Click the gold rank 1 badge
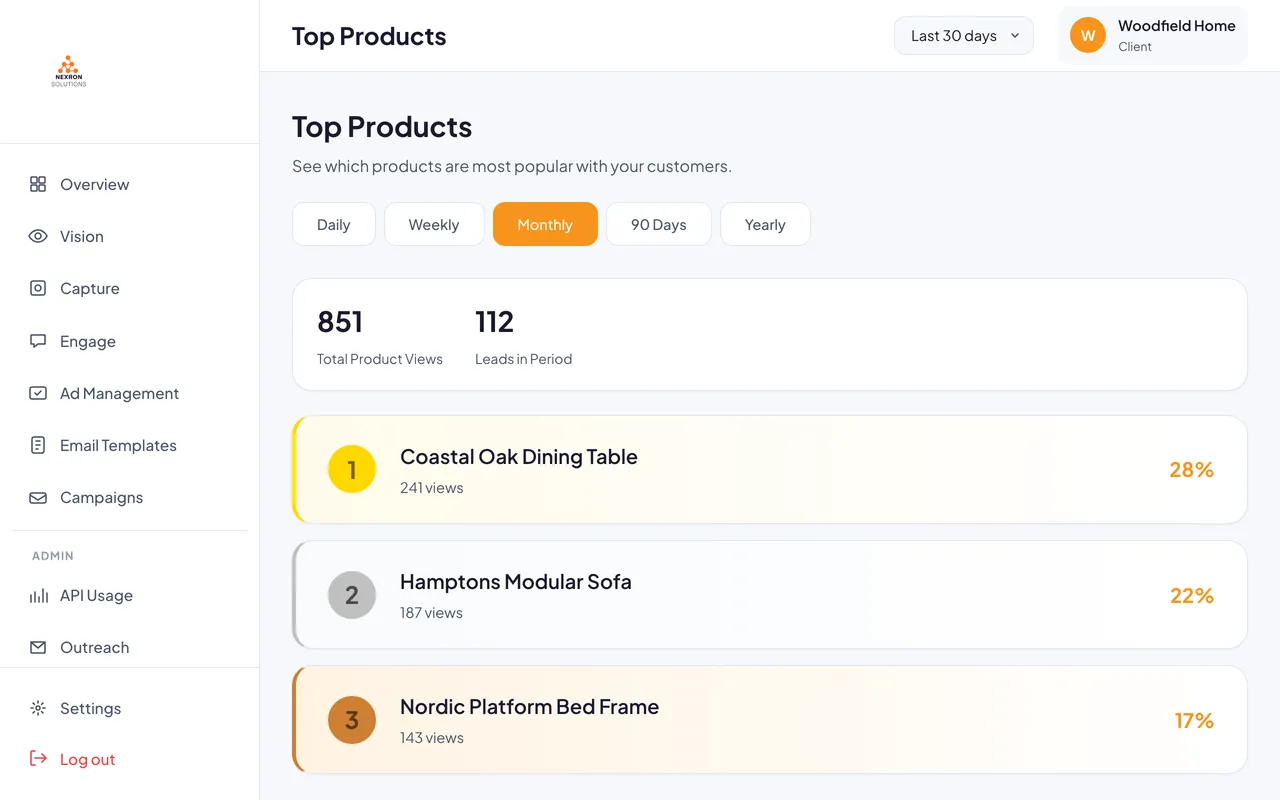This screenshot has height=800, width=1280. tap(352, 470)
